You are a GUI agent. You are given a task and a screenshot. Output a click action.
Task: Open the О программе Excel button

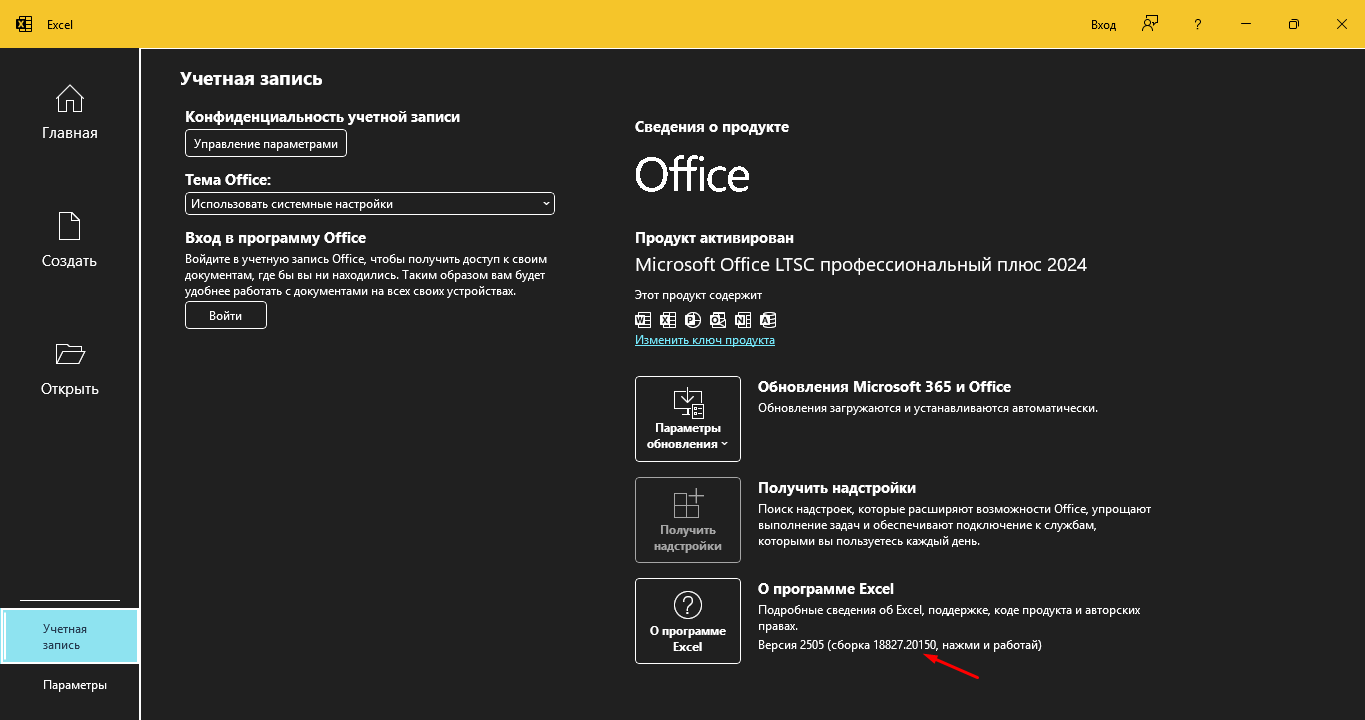688,621
